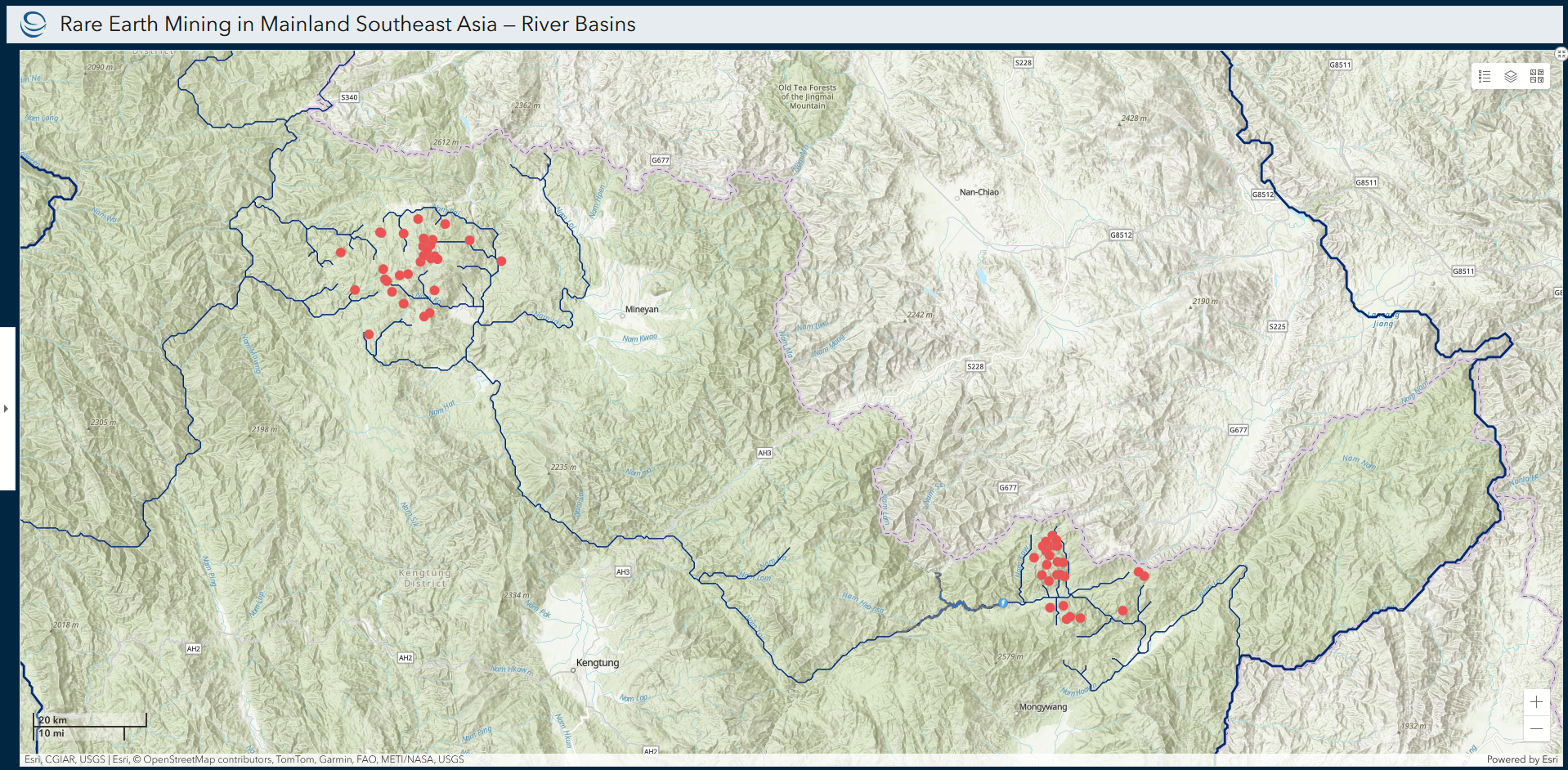This screenshot has height=770, width=1568.
Task: Click the map data attribution text
Action: point(244,759)
